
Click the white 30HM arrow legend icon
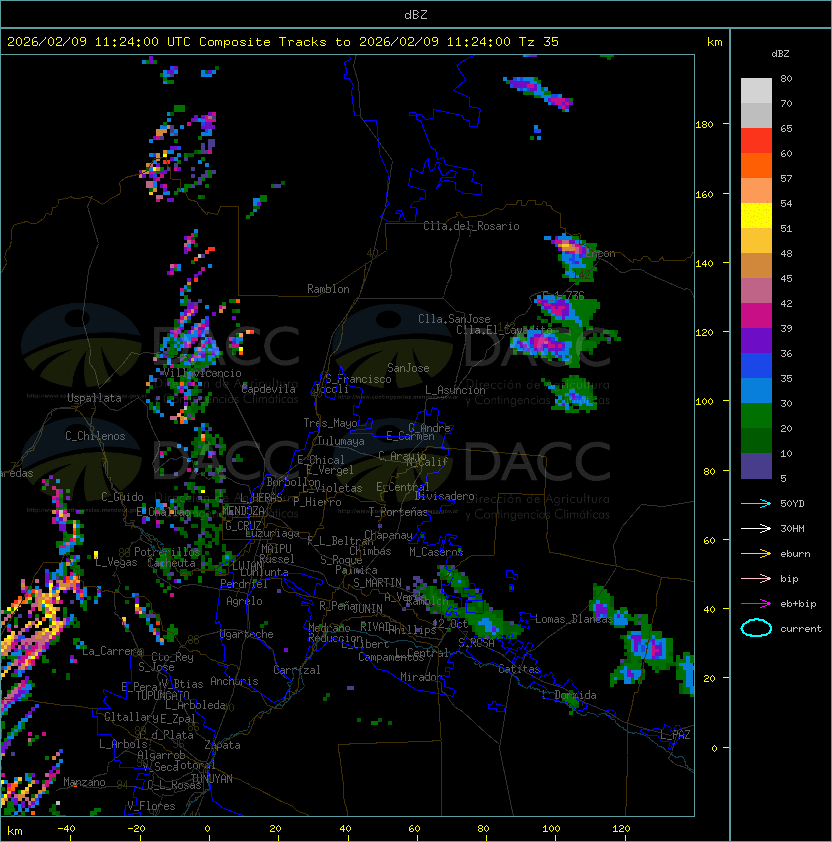click(756, 528)
